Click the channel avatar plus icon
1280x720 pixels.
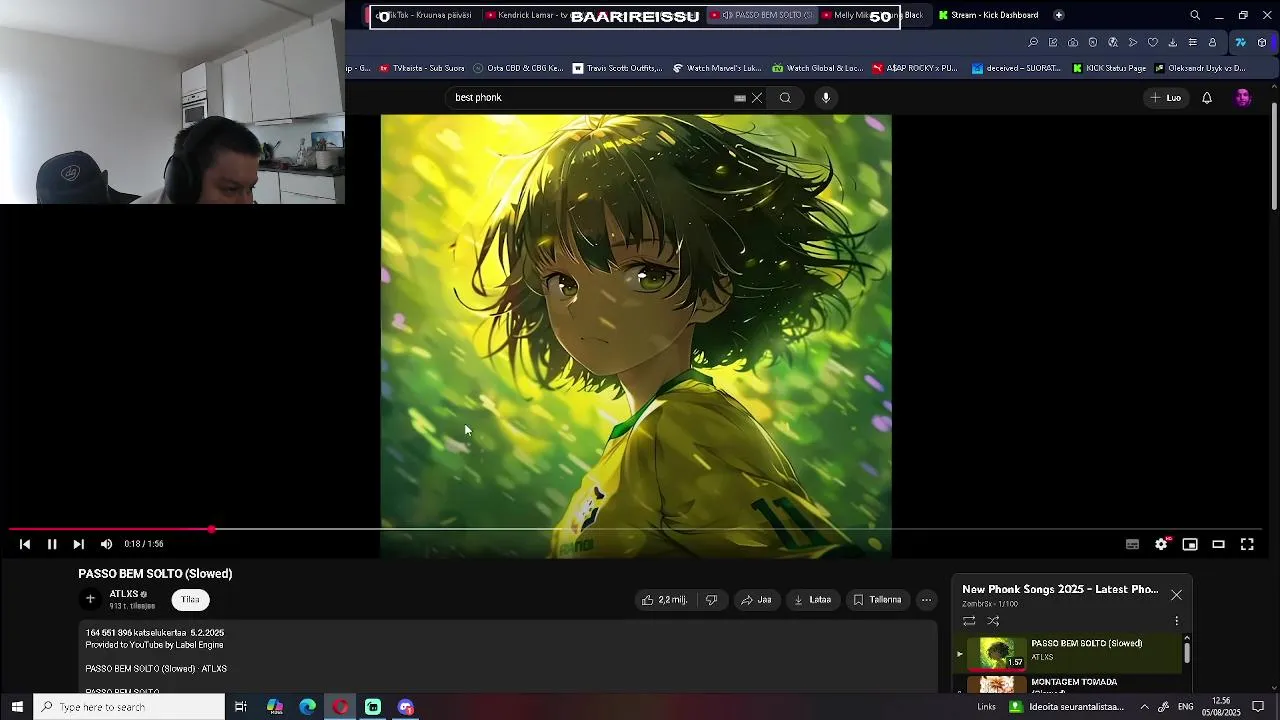pyautogui.click(x=90, y=599)
